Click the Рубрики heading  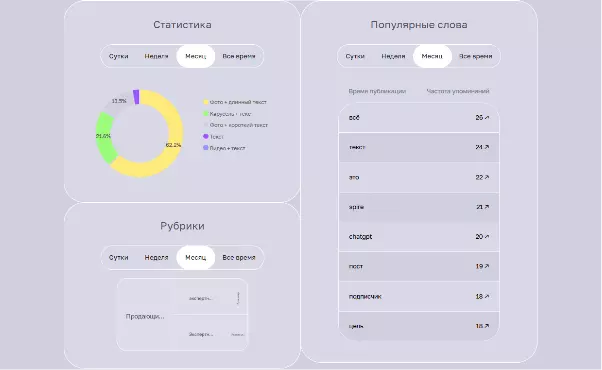(x=182, y=226)
